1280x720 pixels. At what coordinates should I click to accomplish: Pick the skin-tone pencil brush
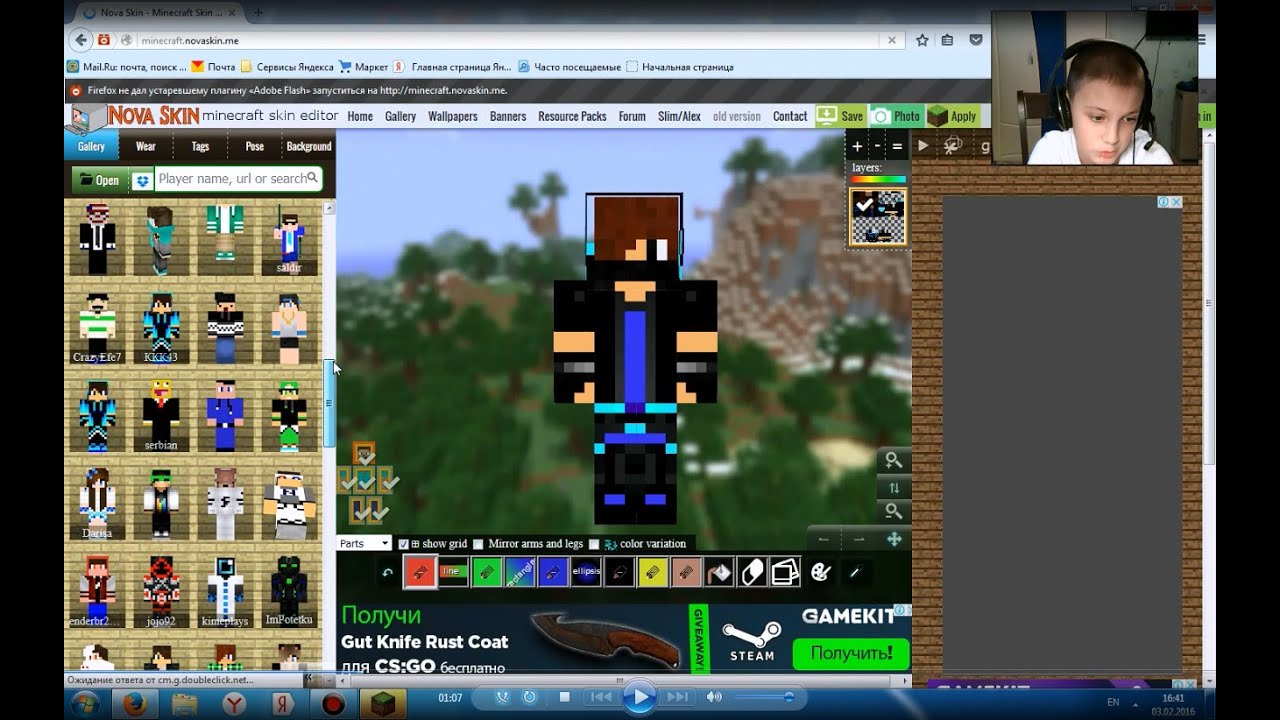click(x=686, y=572)
